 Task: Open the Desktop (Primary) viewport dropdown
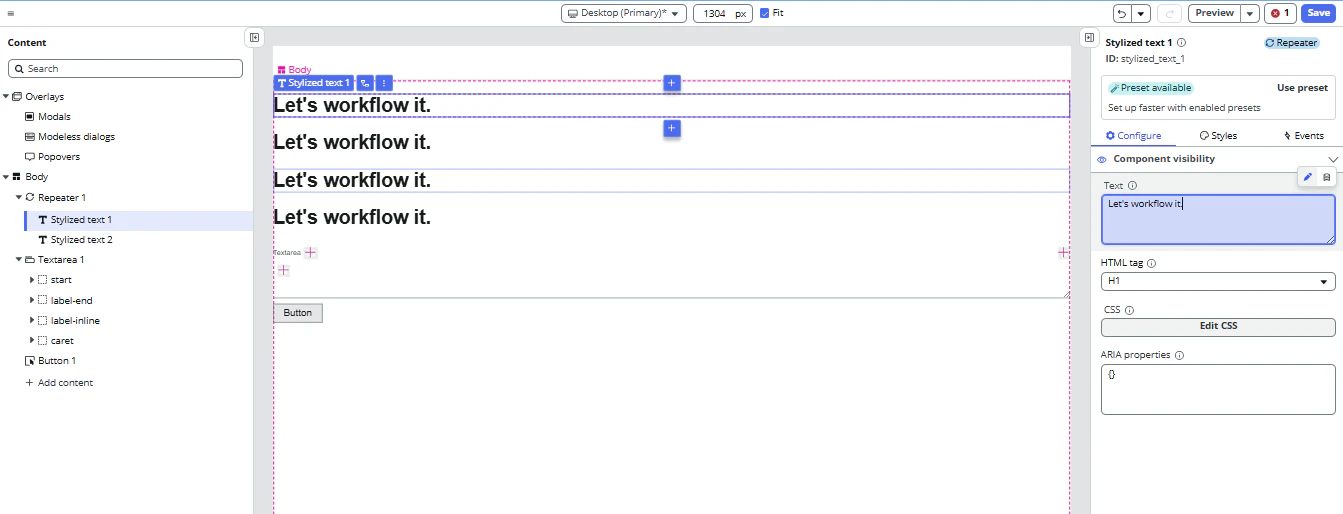coord(624,13)
